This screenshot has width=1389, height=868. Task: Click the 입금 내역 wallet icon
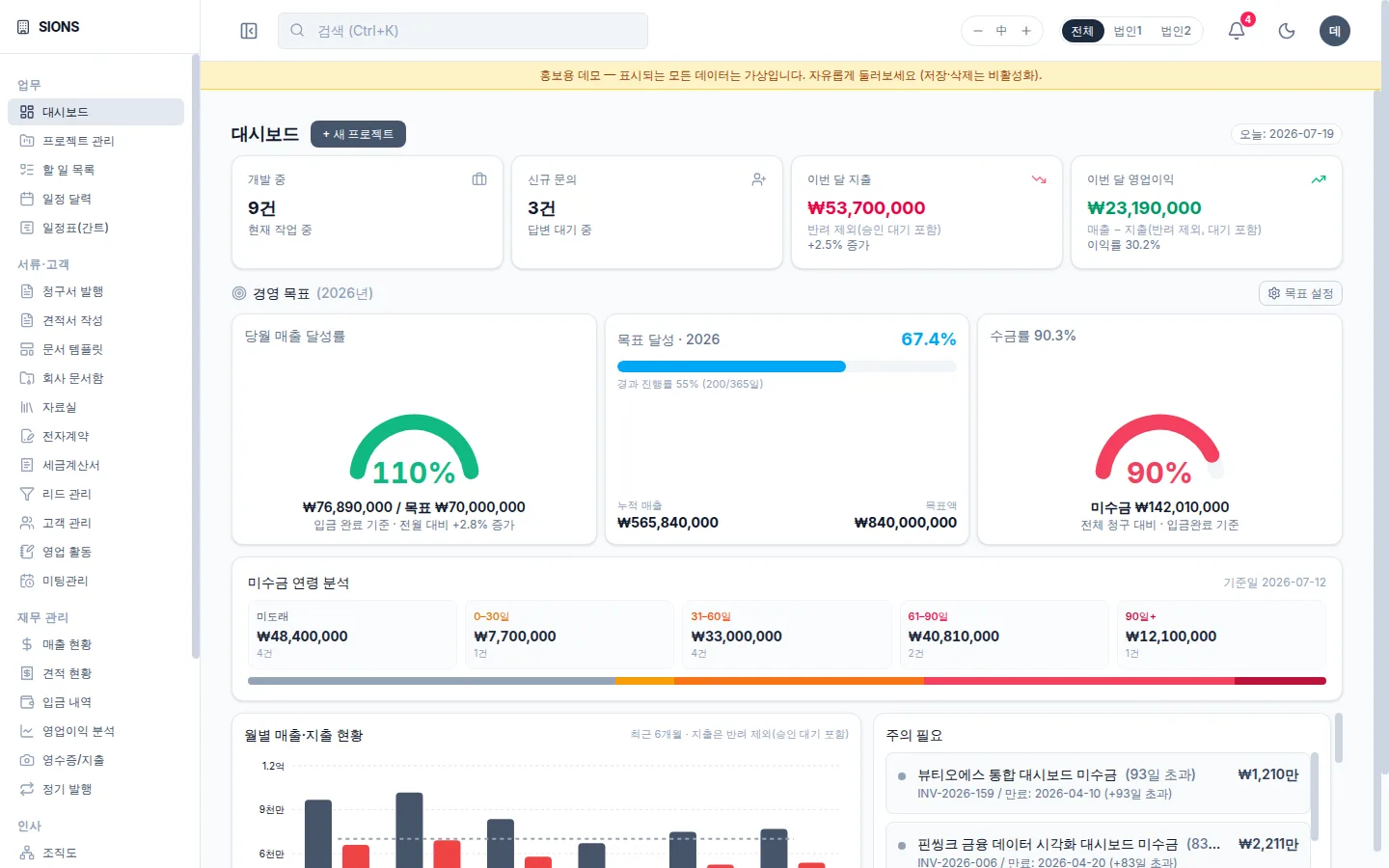[x=27, y=702]
